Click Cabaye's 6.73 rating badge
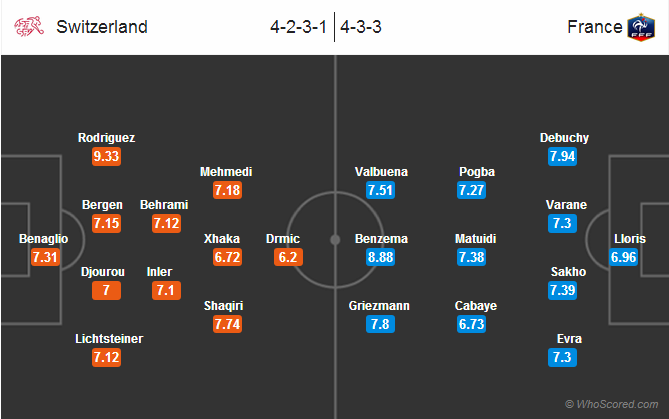 (471, 324)
